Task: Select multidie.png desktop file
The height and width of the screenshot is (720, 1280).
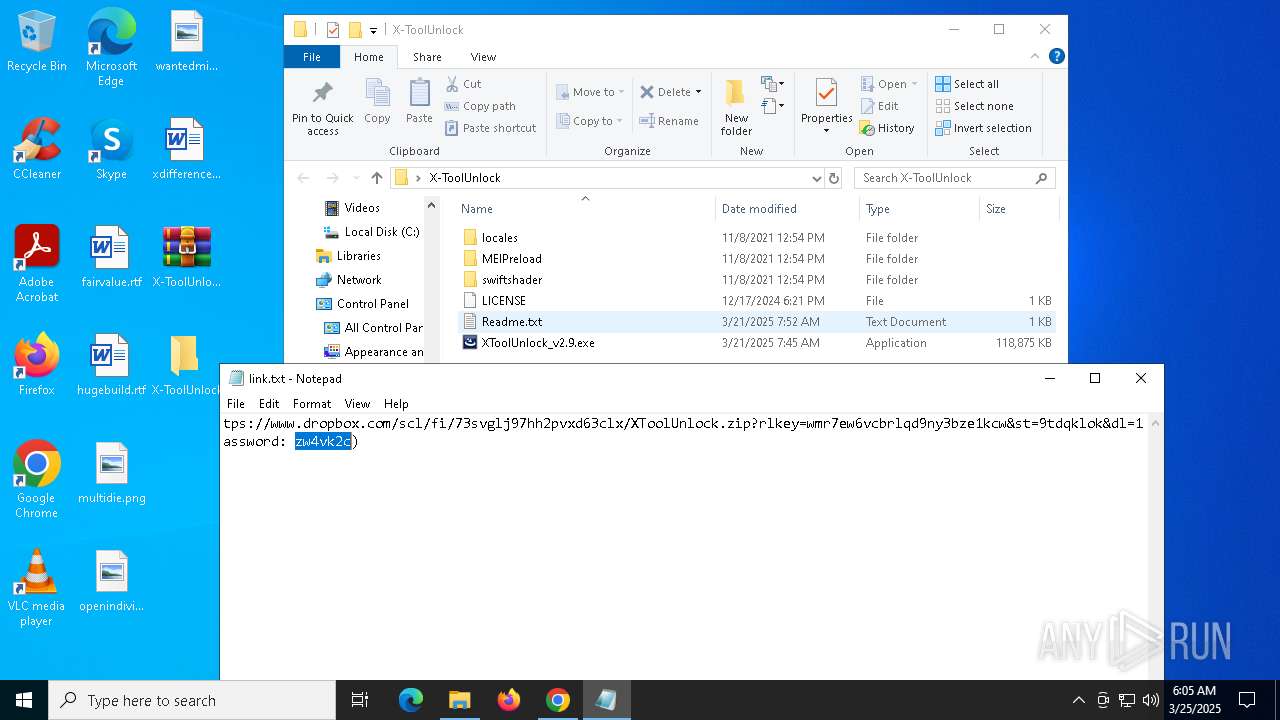Action: coord(112,474)
